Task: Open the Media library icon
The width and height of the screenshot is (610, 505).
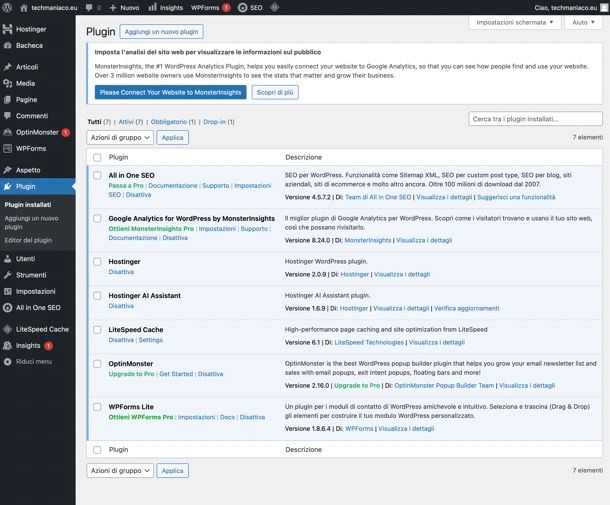Action: (x=7, y=83)
